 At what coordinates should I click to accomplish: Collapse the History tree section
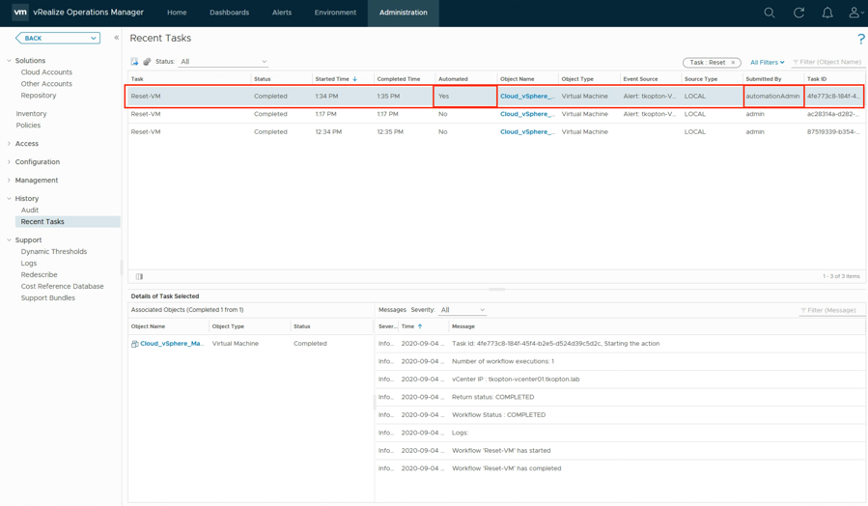[9, 198]
